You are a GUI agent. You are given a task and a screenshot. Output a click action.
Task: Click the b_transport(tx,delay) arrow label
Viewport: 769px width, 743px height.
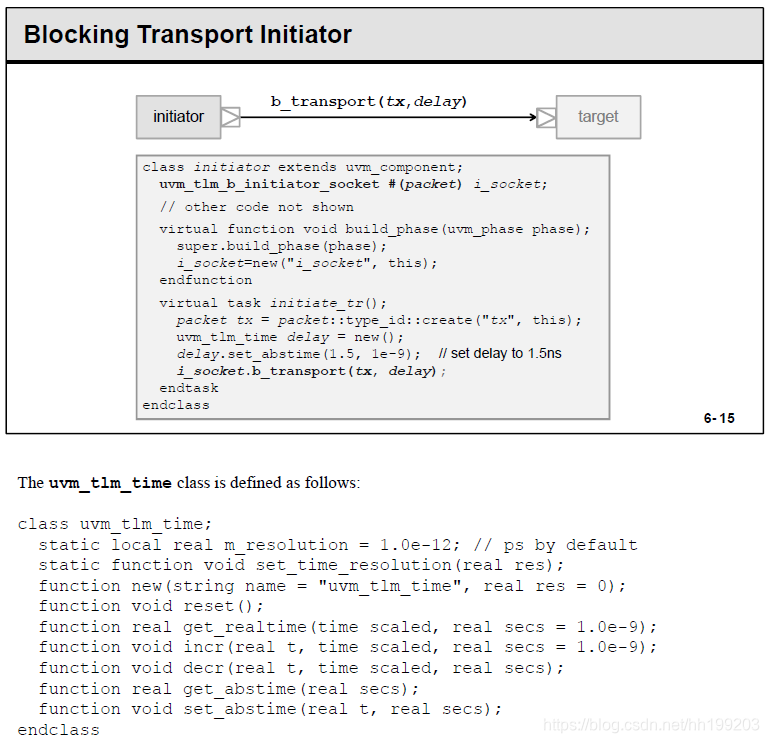[369, 102]
